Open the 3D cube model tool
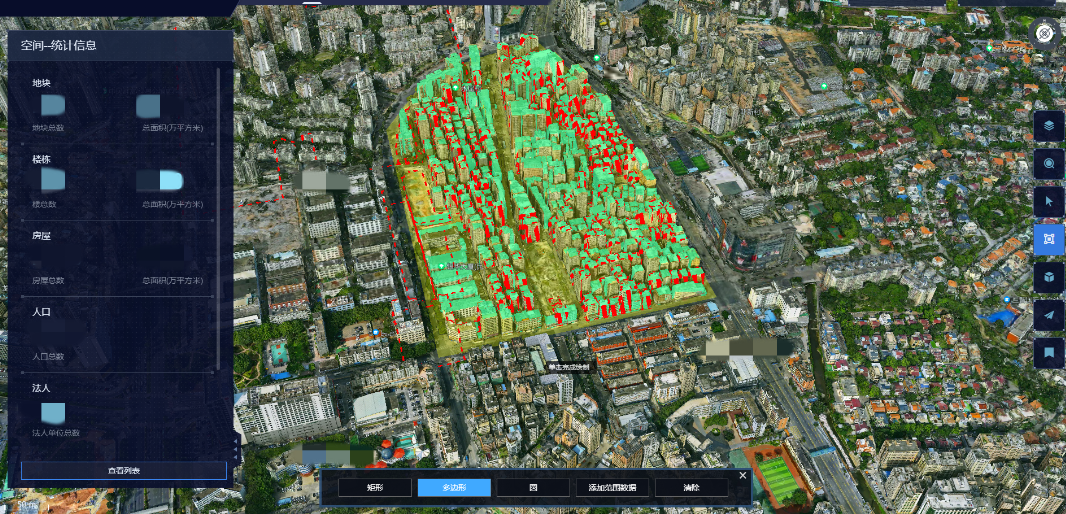The width and height of the screenshot is (1066, 514). tap(1049, 277)
